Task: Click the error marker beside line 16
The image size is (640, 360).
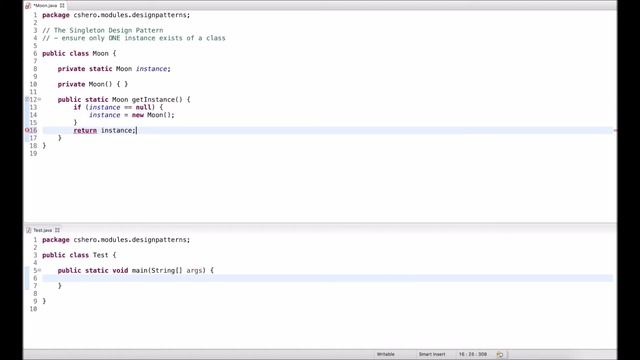Action: [x=27, y=130]
